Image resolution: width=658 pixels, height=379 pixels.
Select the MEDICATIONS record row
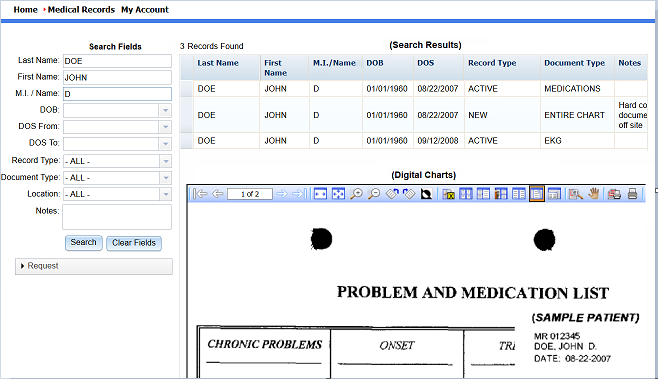414,89
